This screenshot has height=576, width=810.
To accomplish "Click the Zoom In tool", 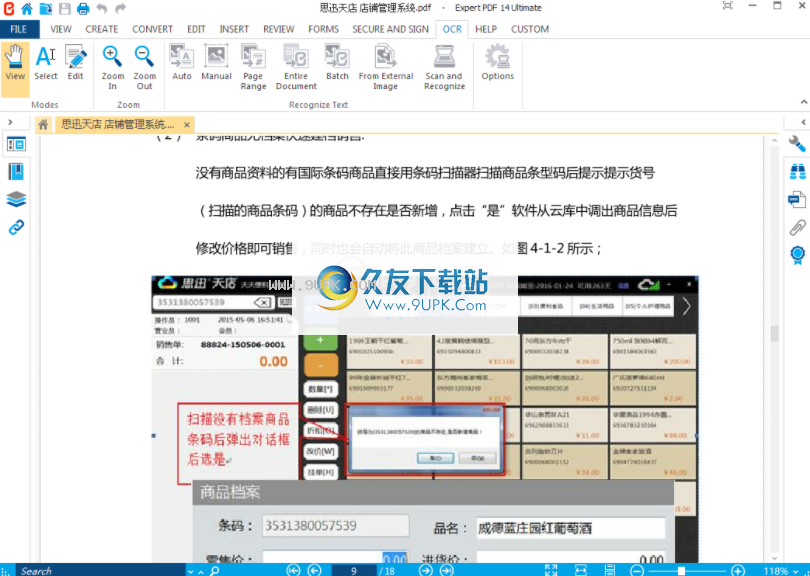I will [112, 68].
